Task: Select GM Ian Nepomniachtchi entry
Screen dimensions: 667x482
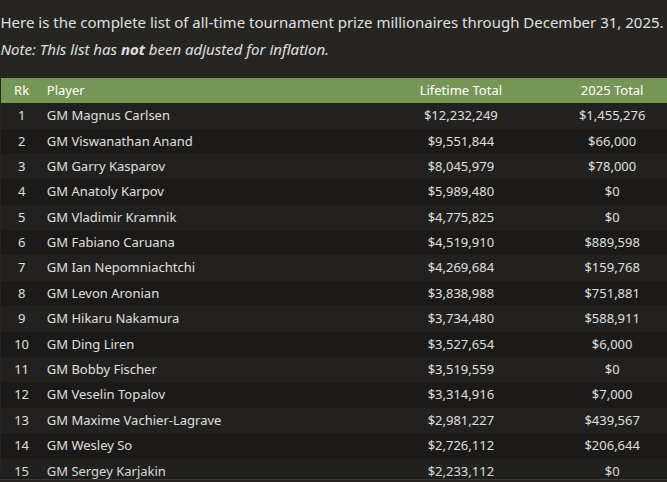Action: [x=121, y=268]
